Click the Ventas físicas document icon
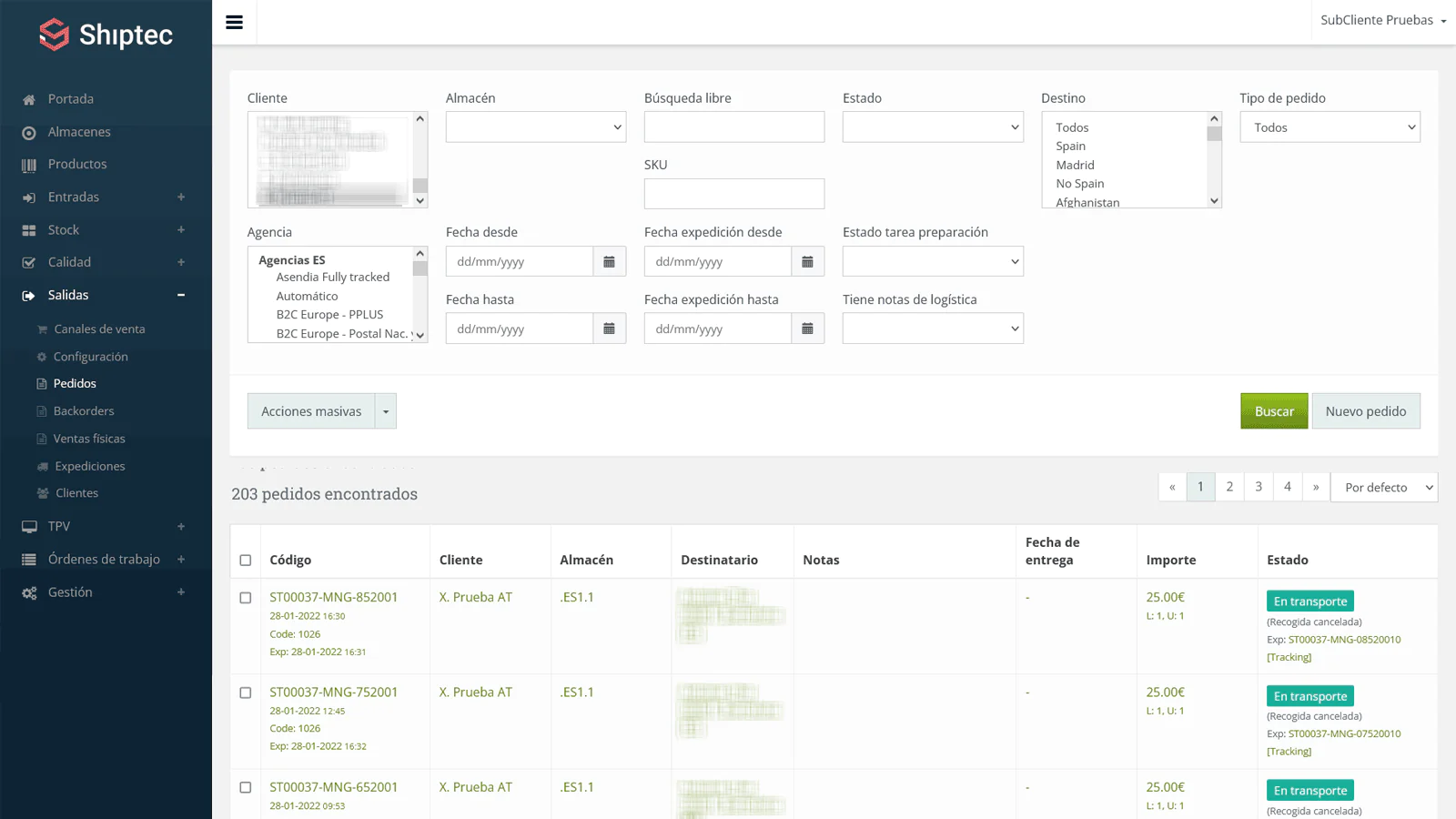The height and width of the screenshot is (819, 1456). click(x=42, y=439)
